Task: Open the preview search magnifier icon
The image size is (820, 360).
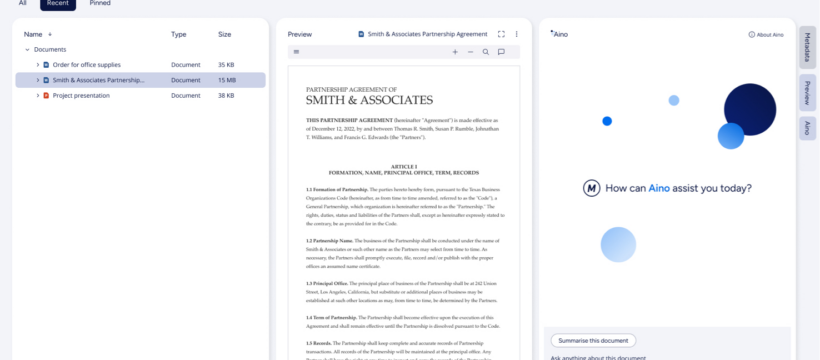Action: 486,52
